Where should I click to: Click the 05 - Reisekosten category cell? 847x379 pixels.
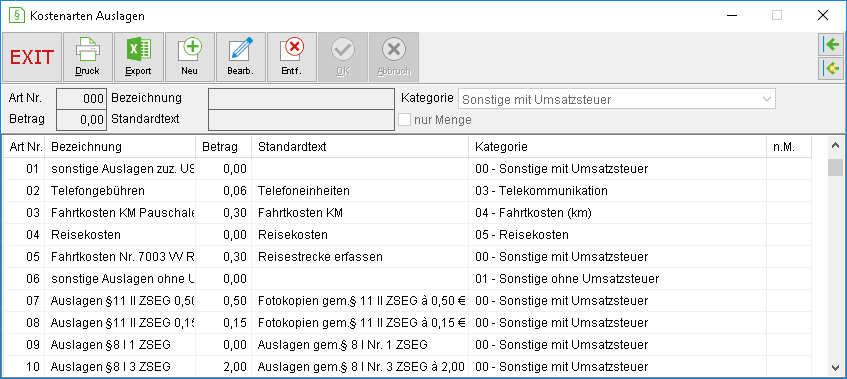pyautogui.click(x=618, y=235)
